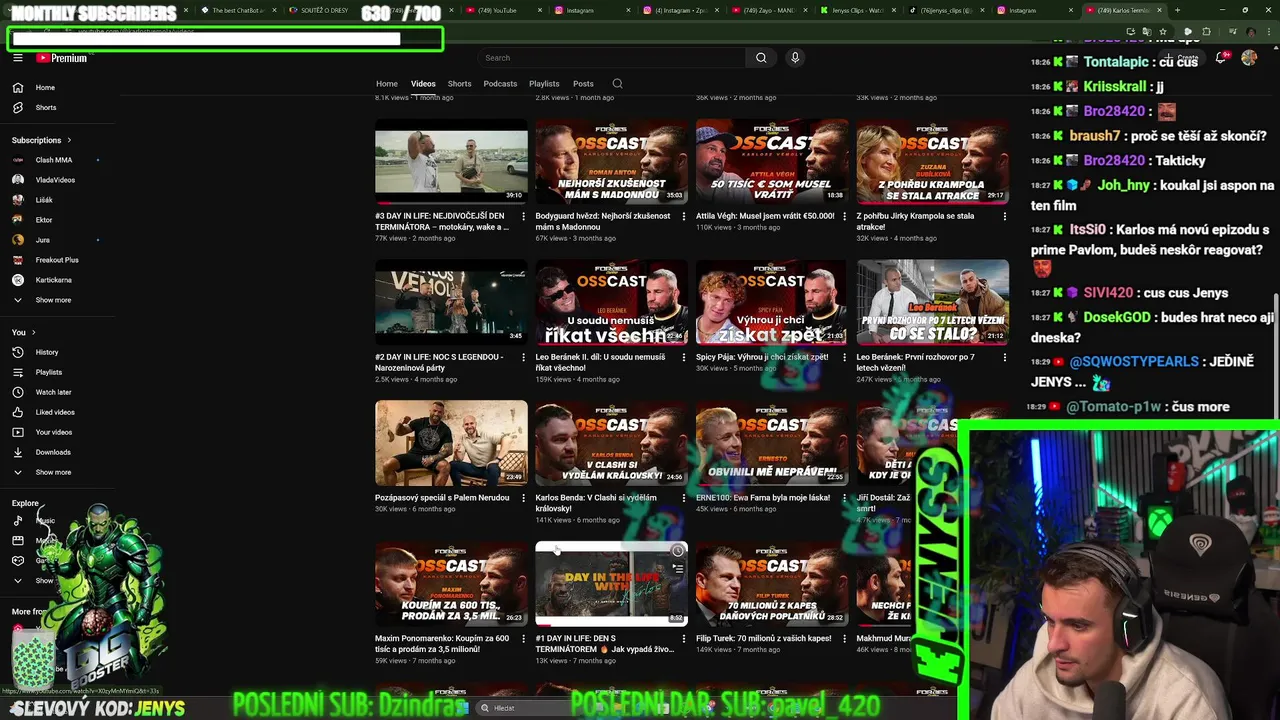Switch to 'Jenyss Clips' browser tab
Screen dimensions: 1280x720
(858, 10)
